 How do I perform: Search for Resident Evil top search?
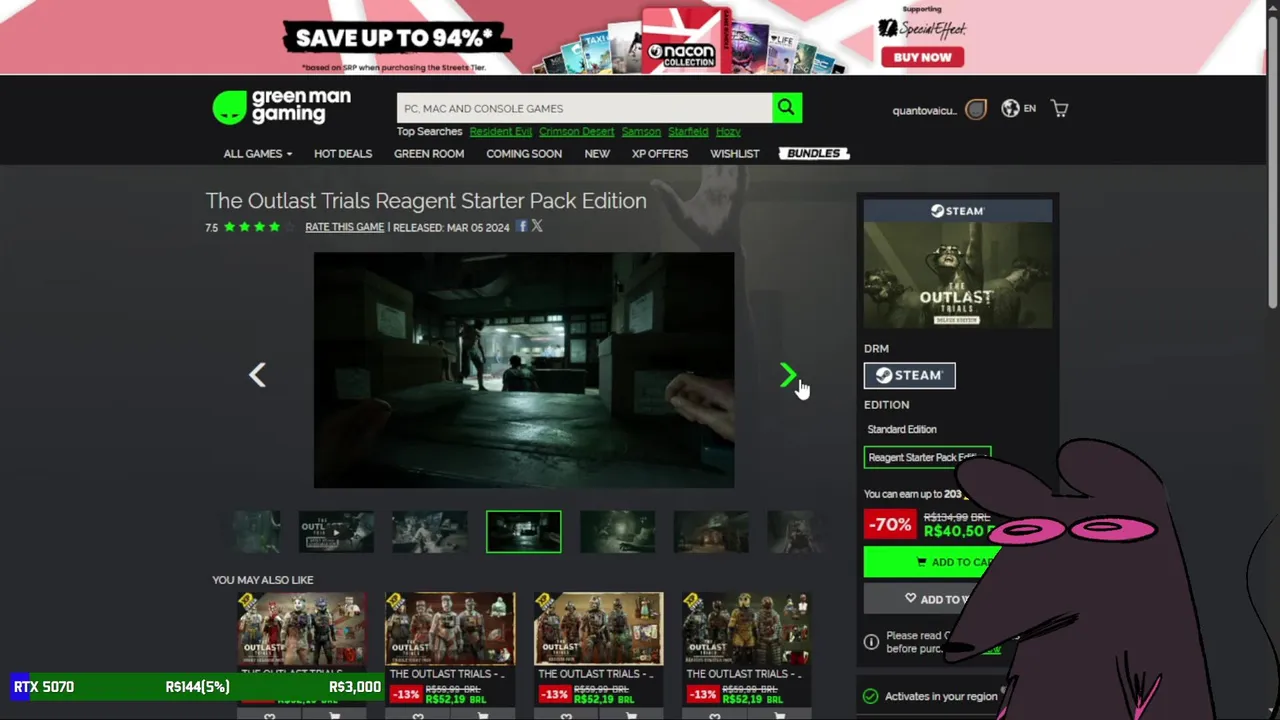(x=501, y=132)
